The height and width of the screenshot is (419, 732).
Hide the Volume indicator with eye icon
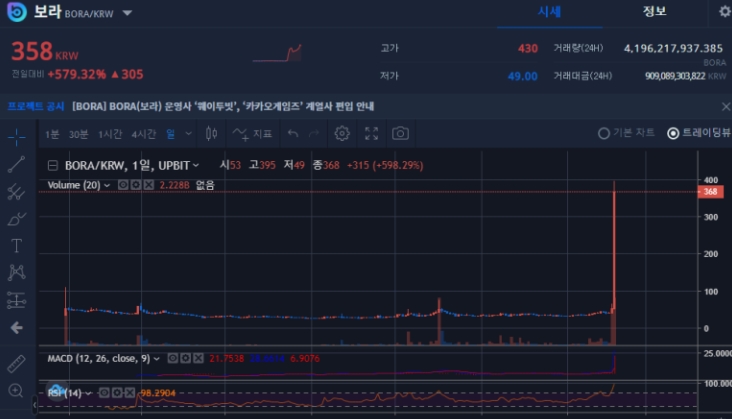pos(123,185)
